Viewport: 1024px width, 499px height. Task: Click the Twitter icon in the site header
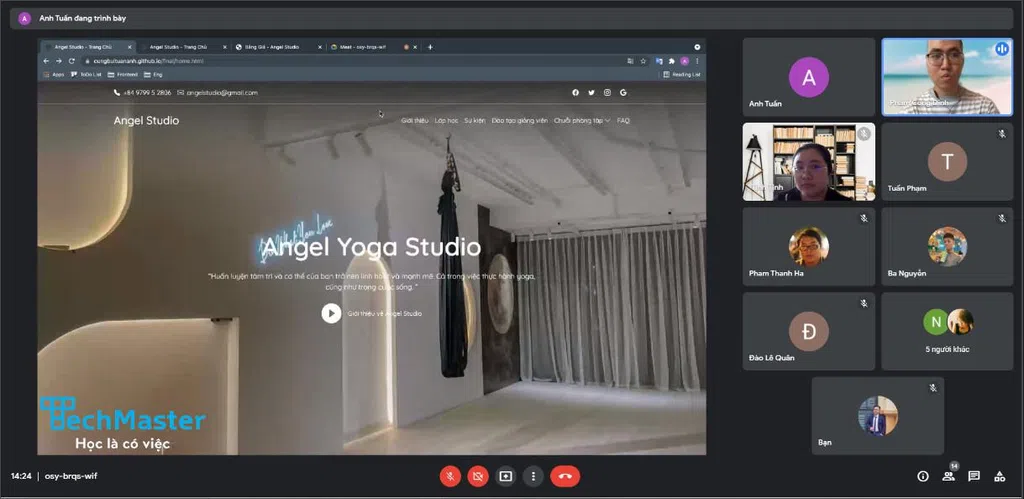click(591, 93)
